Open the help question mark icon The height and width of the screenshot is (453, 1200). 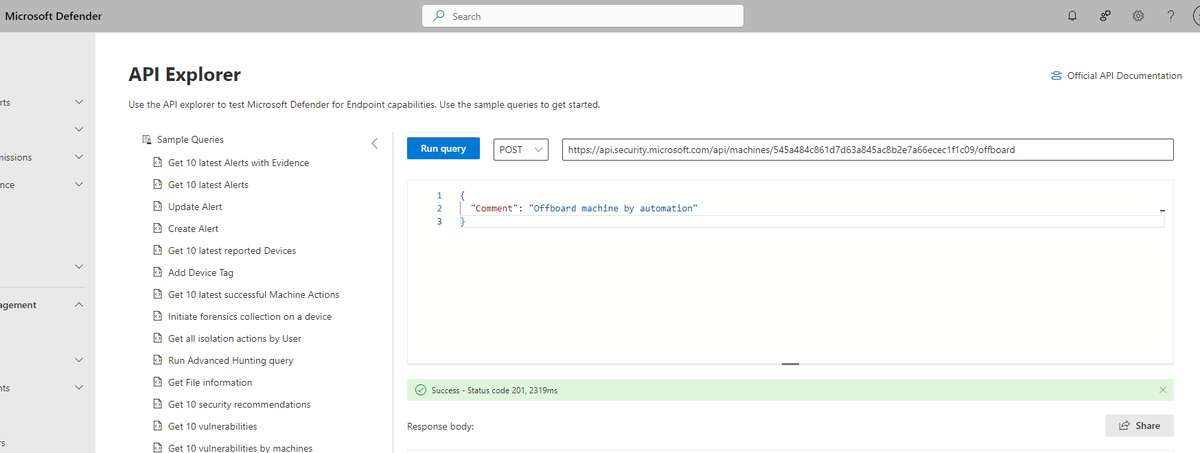point(1170,16)
